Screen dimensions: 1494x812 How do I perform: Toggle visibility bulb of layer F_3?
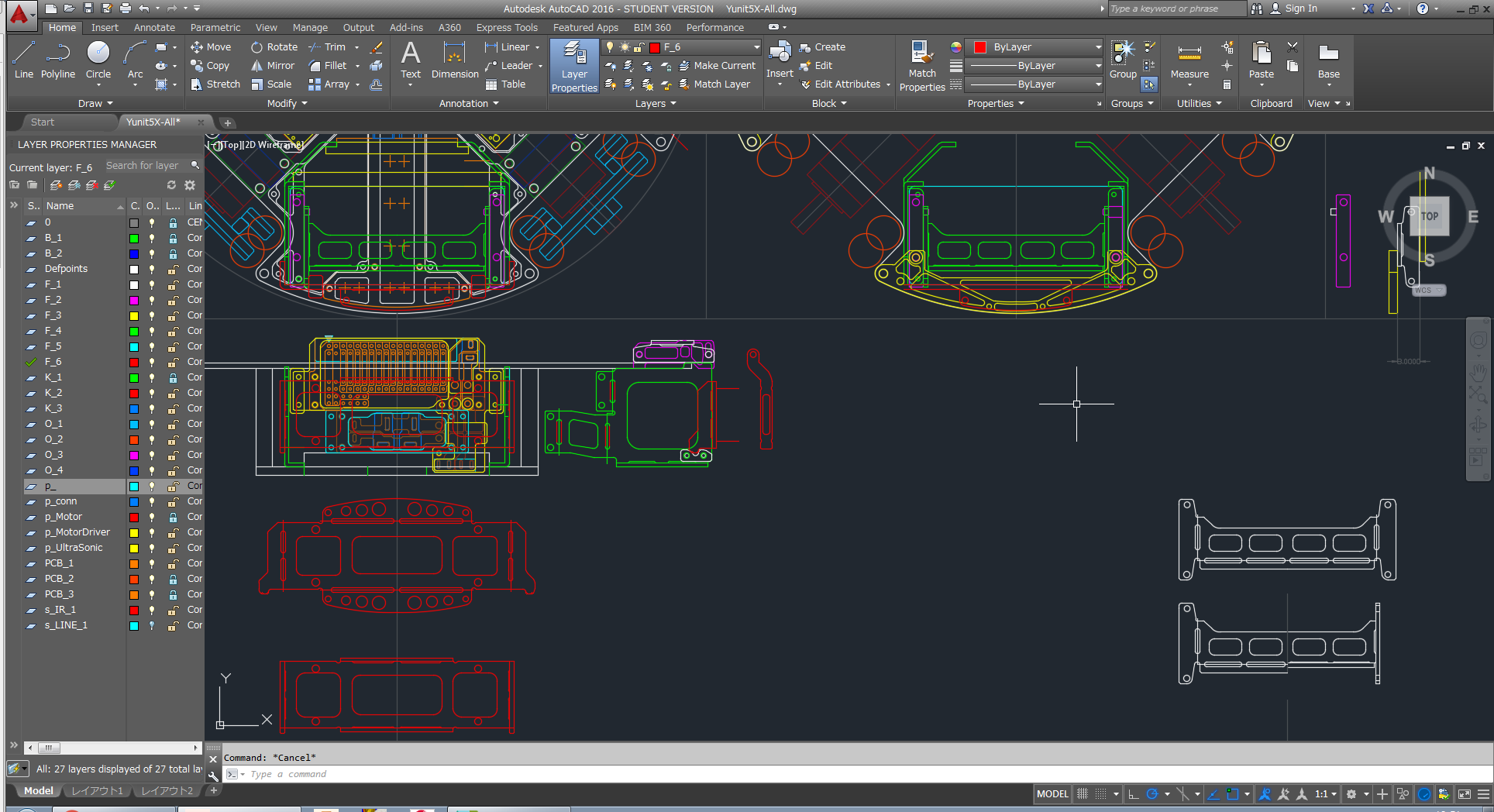(152, 315)
